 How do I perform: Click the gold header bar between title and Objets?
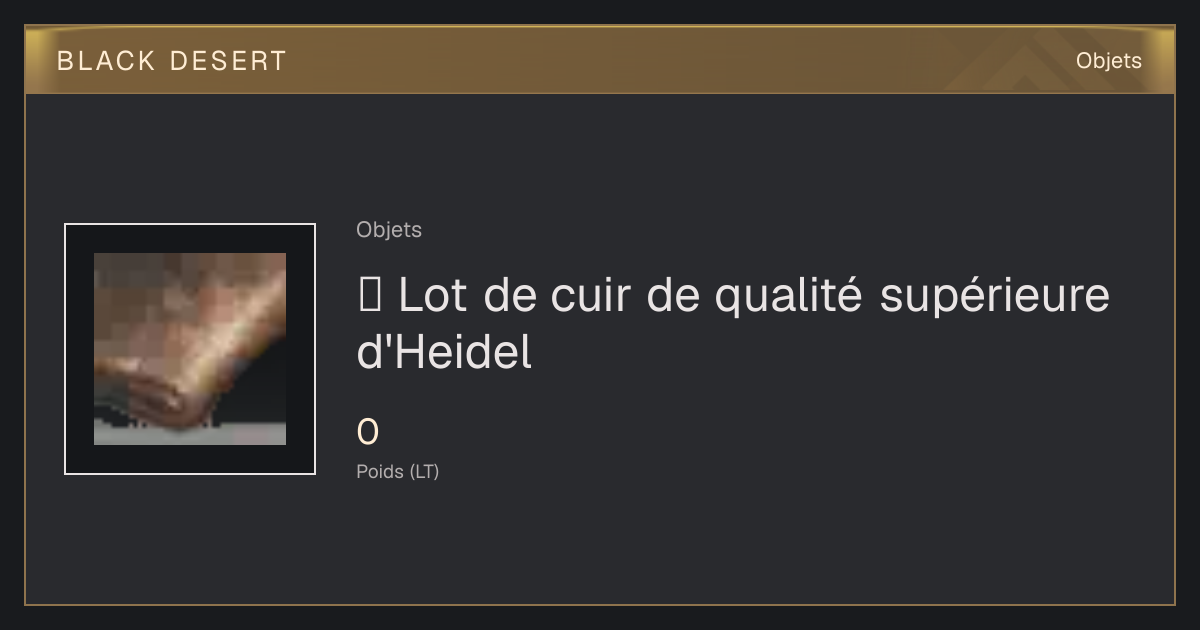pyautogui.click(x=680, y=61)
